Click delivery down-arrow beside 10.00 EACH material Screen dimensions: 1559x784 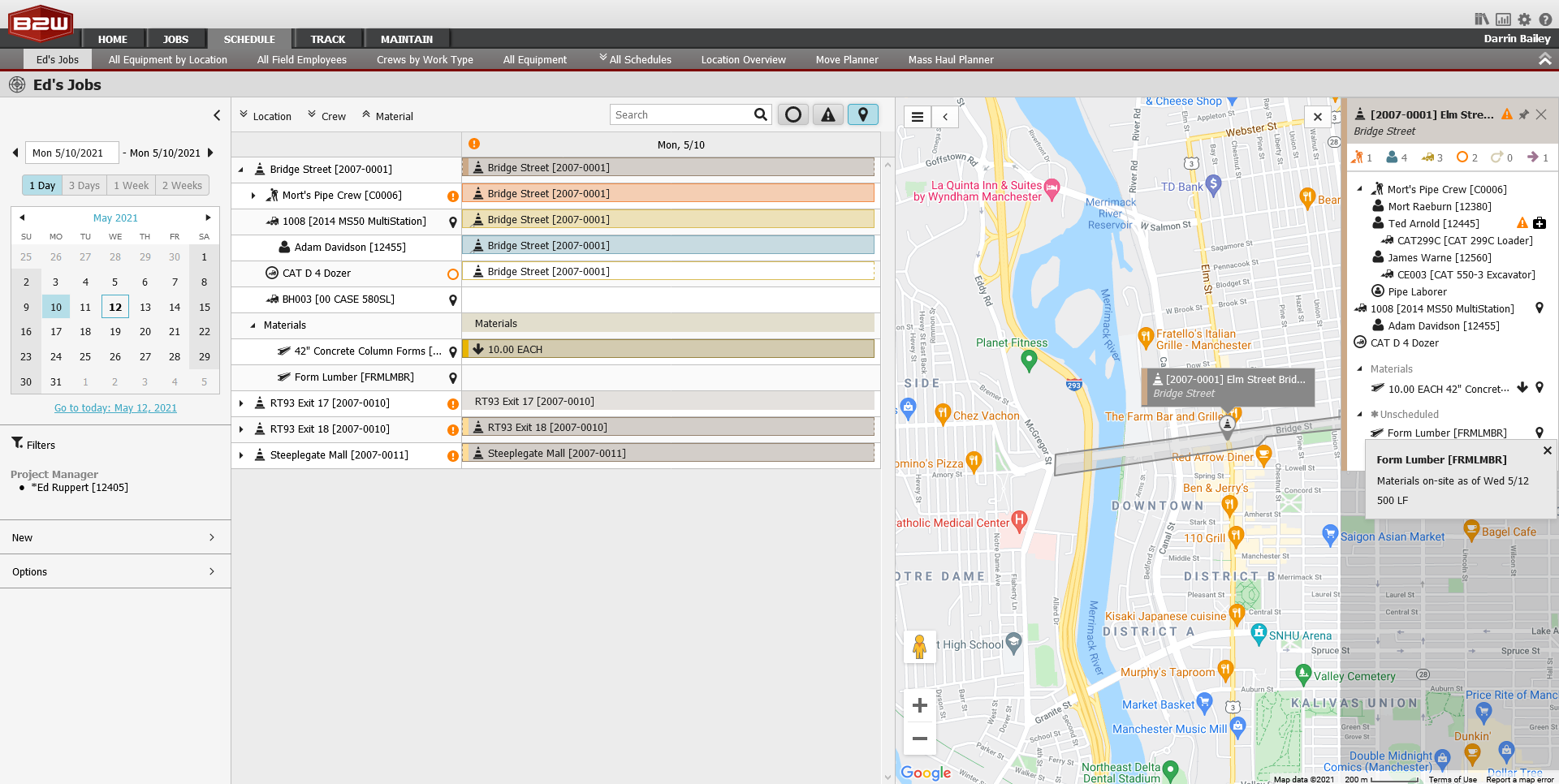[x=1522, y=388]
